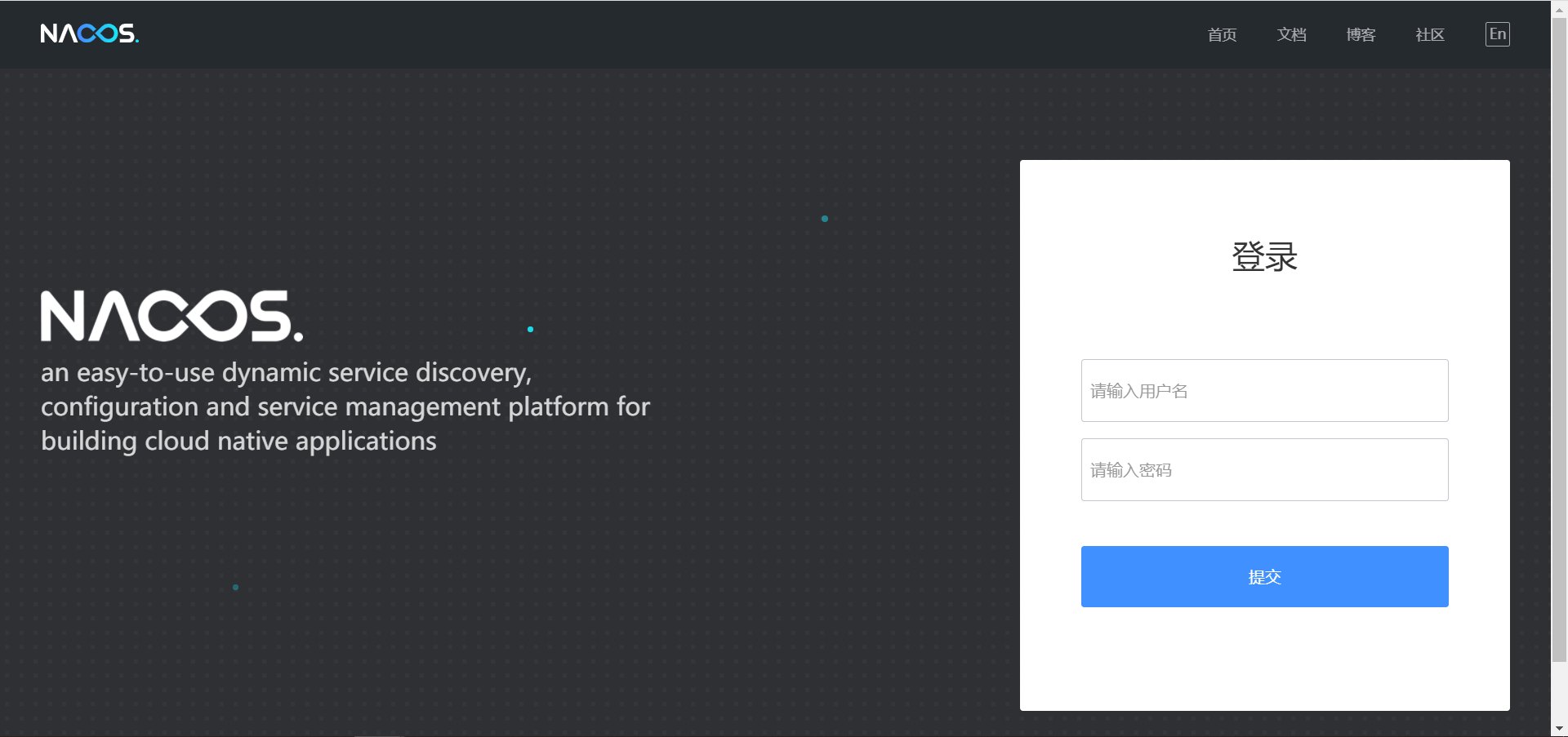The width and height of the screenshot is (1568, 737).
Task: Focus the 请输入用户名 username field
Action: 1263,391
